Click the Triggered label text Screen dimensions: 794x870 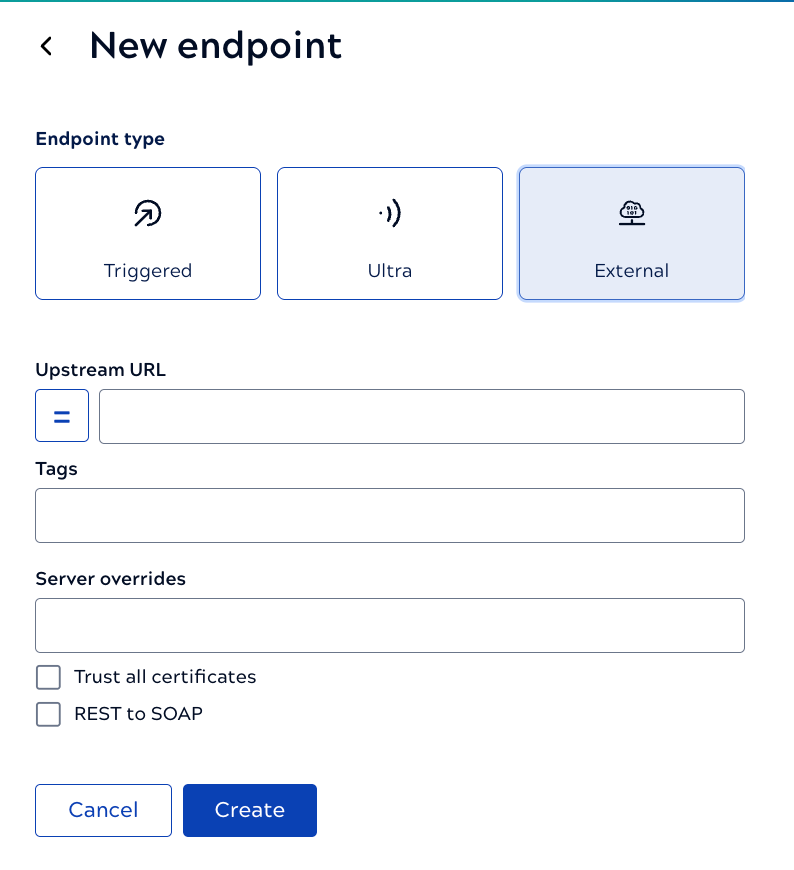click(x=147, y=270)
